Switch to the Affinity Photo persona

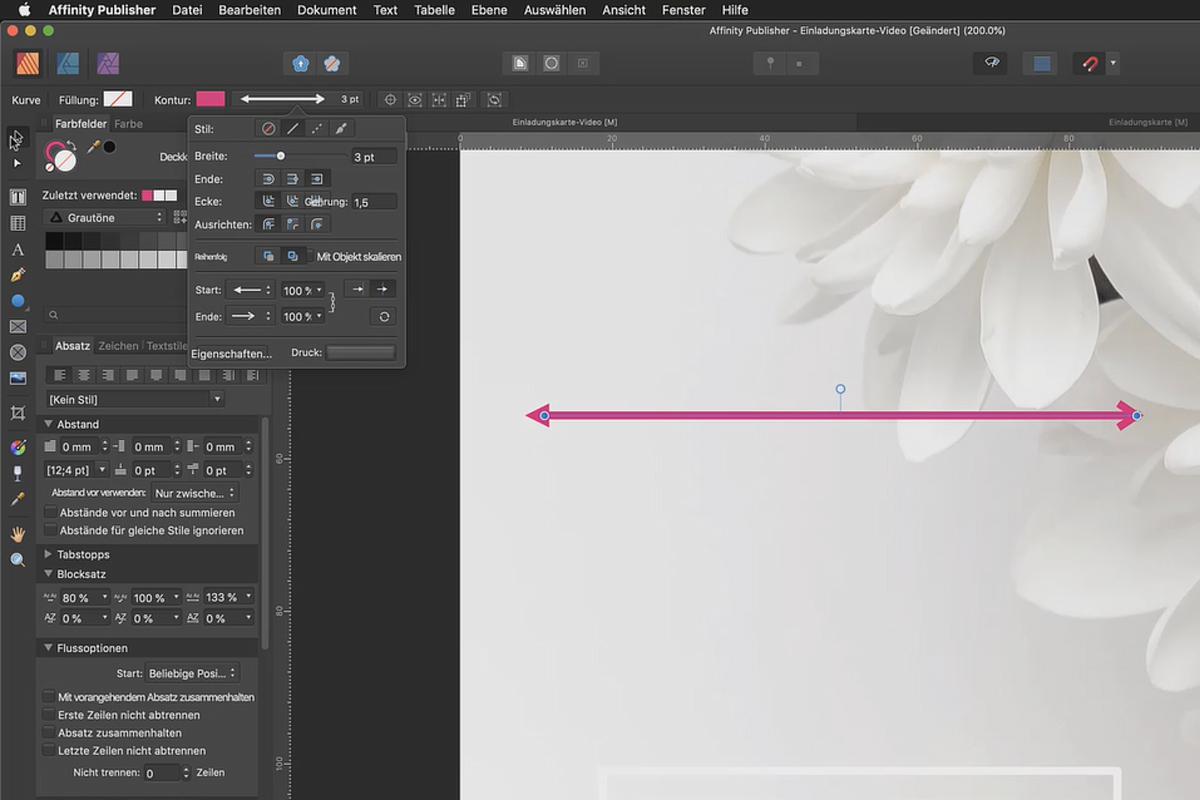108,62
